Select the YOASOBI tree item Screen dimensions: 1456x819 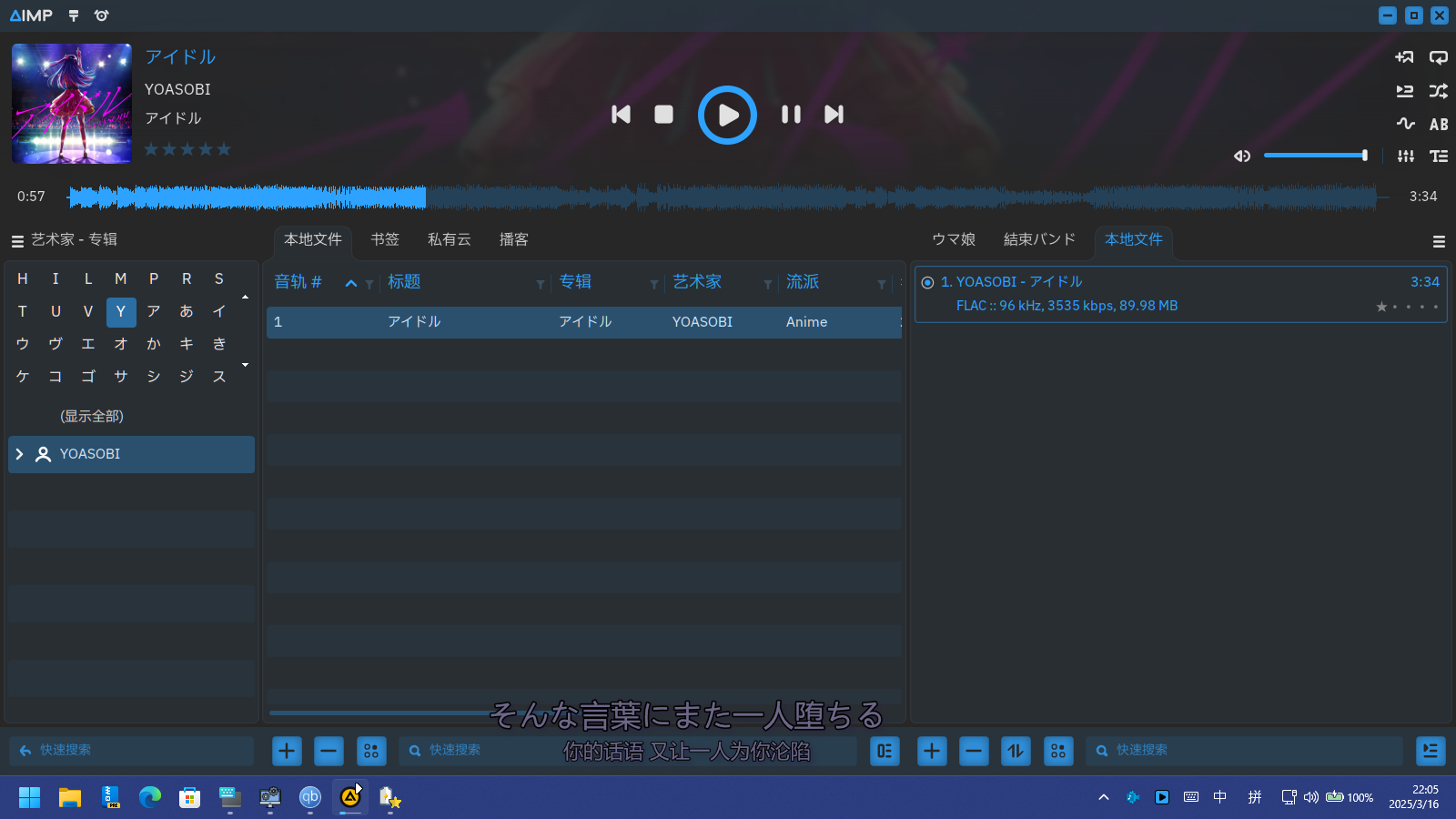[x=131, y=454]
